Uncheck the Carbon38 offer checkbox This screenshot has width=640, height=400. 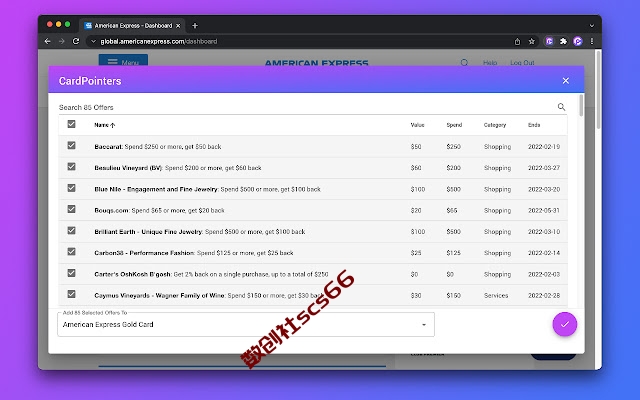click(x=71, y=251)
